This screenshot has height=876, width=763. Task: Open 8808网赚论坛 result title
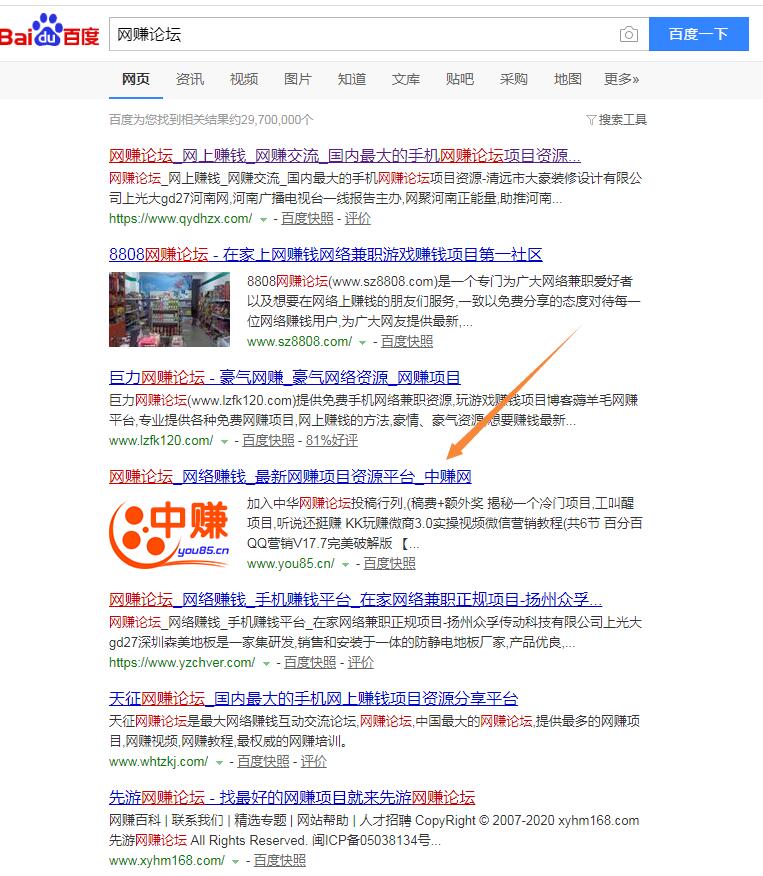(x=326, y=254)
